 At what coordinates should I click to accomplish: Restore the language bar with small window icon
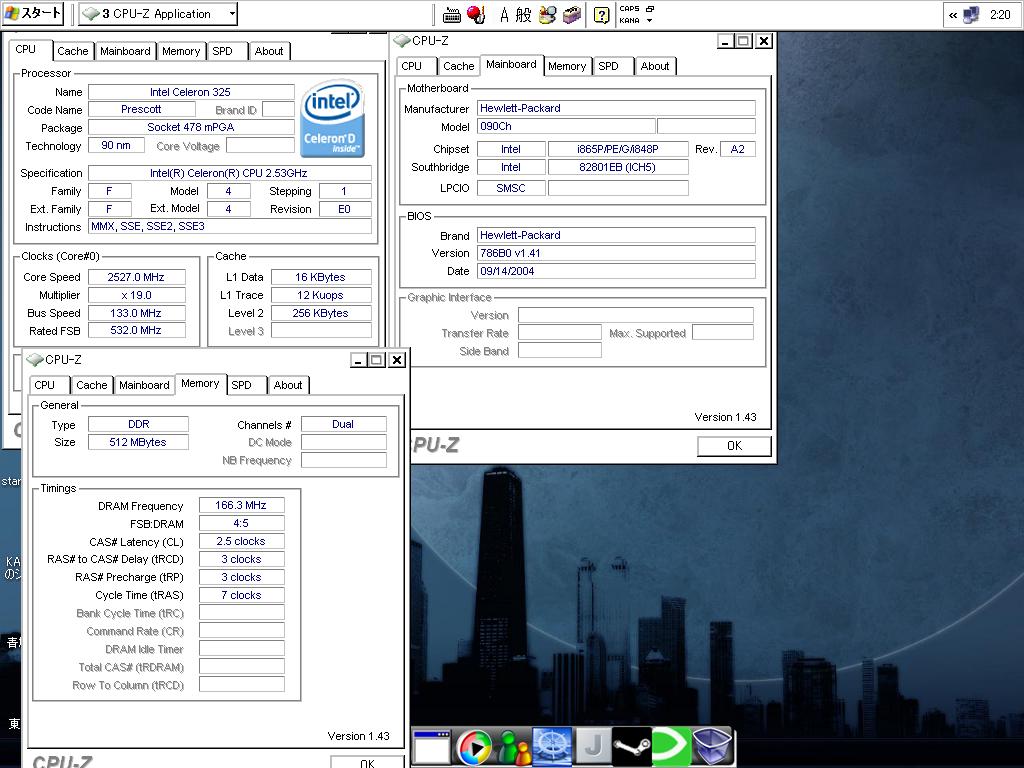(650, 8)
